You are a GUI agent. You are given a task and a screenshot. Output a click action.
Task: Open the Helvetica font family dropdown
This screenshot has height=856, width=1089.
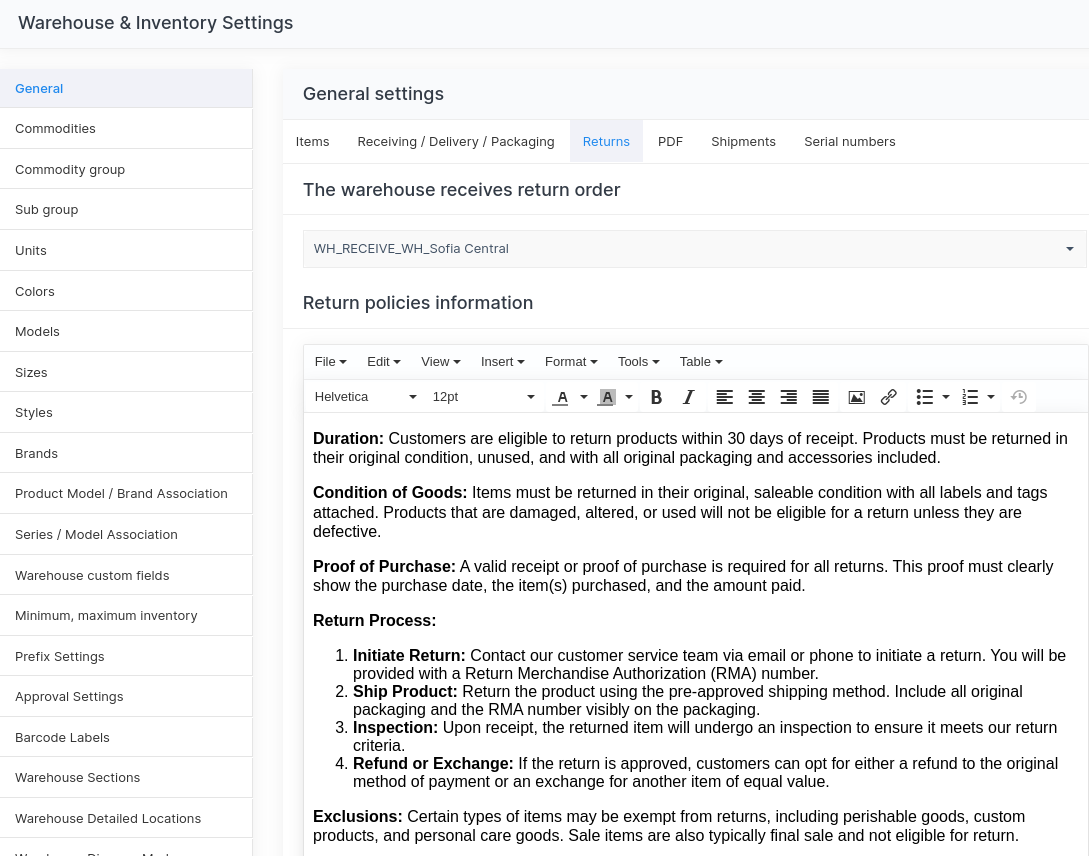[365, 397]
